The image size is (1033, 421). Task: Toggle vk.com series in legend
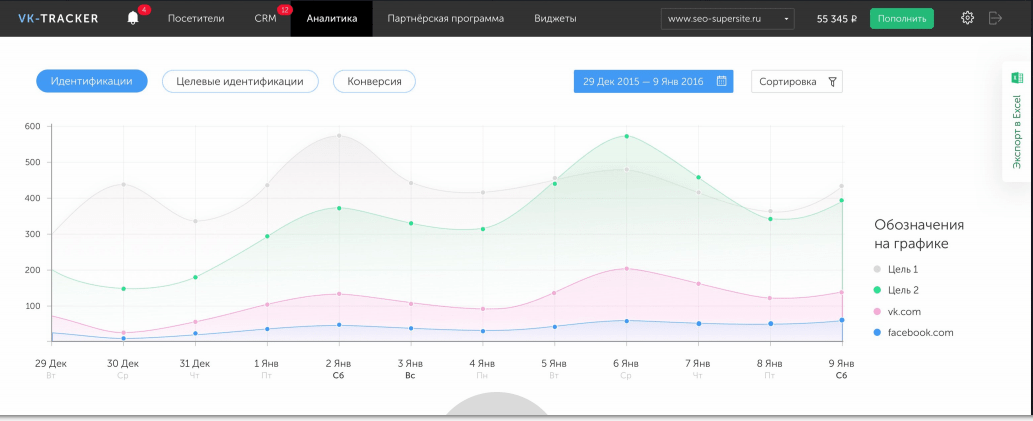(897, 312)
